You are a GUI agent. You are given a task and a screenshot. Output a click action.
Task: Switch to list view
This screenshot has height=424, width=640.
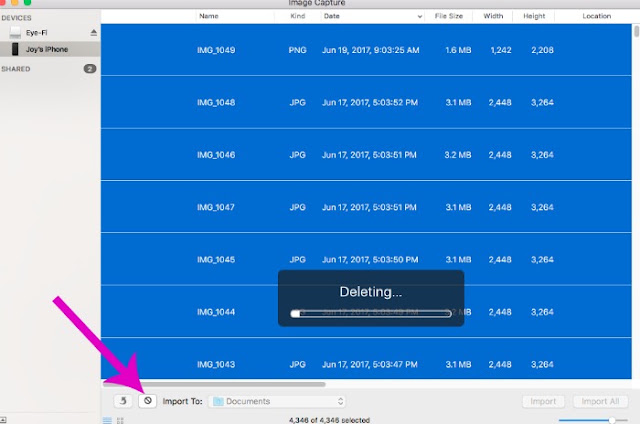pos(107,420)
